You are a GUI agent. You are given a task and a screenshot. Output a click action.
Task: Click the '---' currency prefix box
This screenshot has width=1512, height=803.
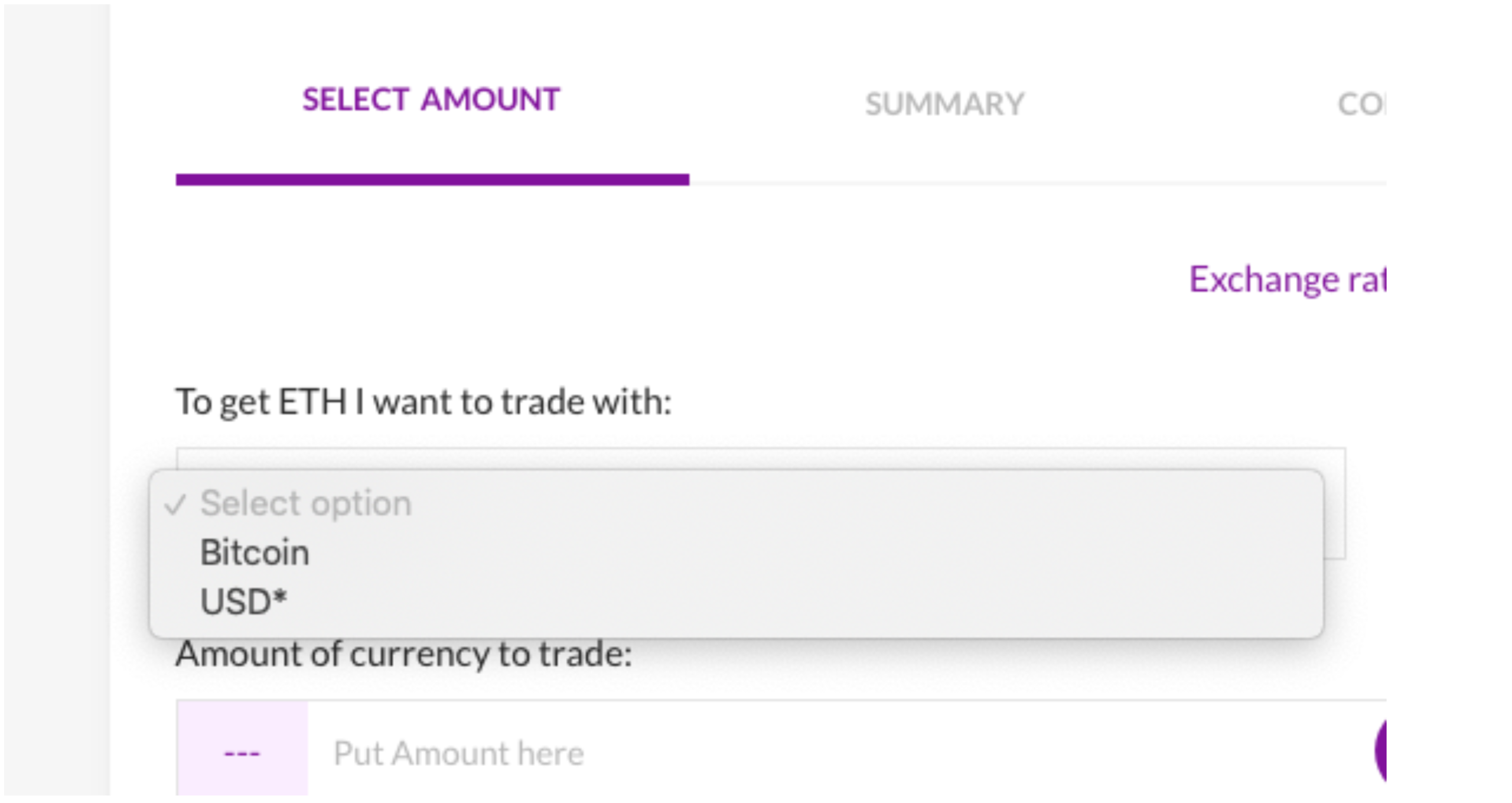point(242,753)
